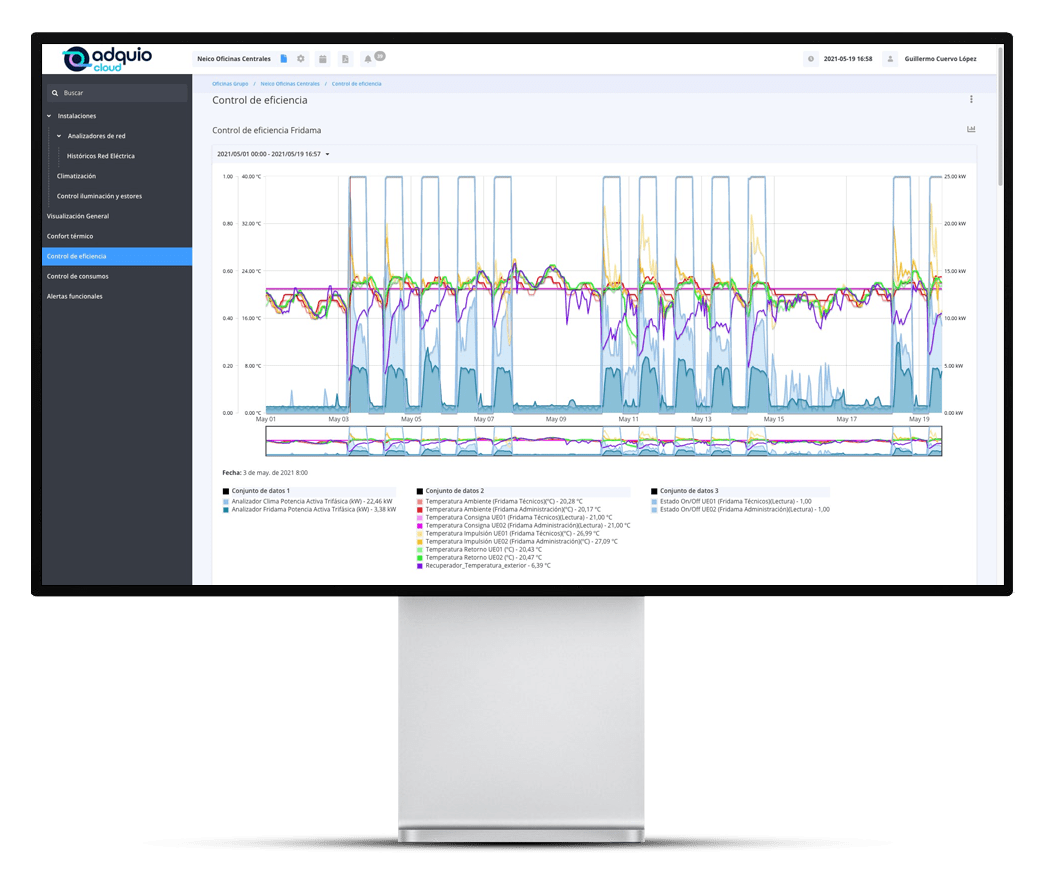The image size is (1045, 884).
Task: Collapse Analizadores de red node
Action: (59, 136)
